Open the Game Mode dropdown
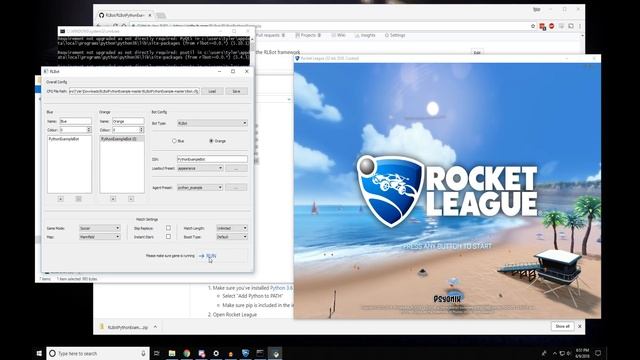Viewport: 640px width, 360px height. [x=100, y=228]
